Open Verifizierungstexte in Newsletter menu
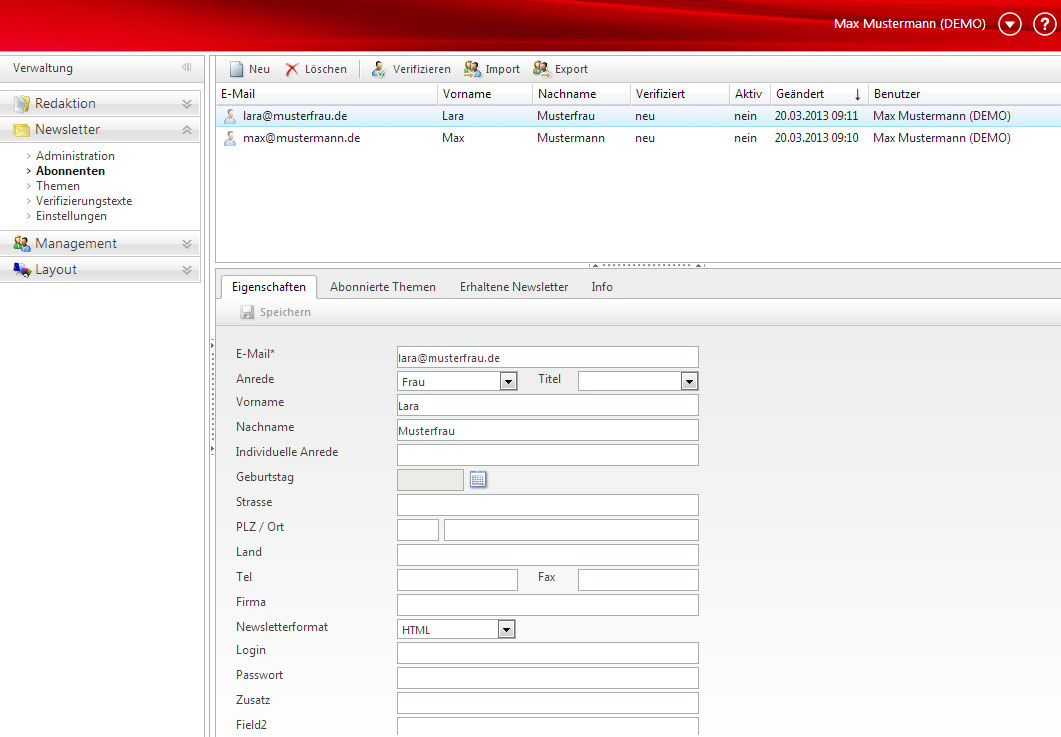 pyautogui.click(x=84, y=201)
